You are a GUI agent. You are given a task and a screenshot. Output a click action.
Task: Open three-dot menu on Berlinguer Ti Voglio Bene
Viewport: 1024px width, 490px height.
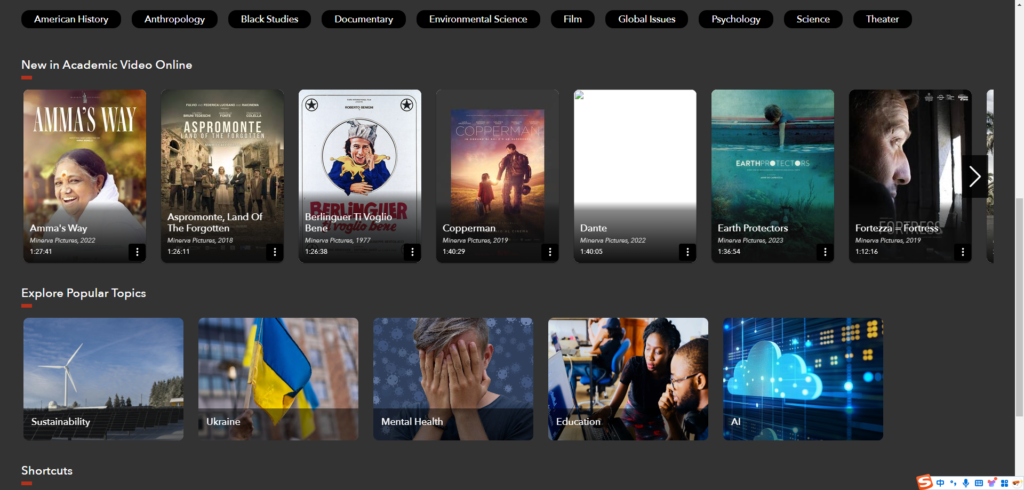coord(412,252)
